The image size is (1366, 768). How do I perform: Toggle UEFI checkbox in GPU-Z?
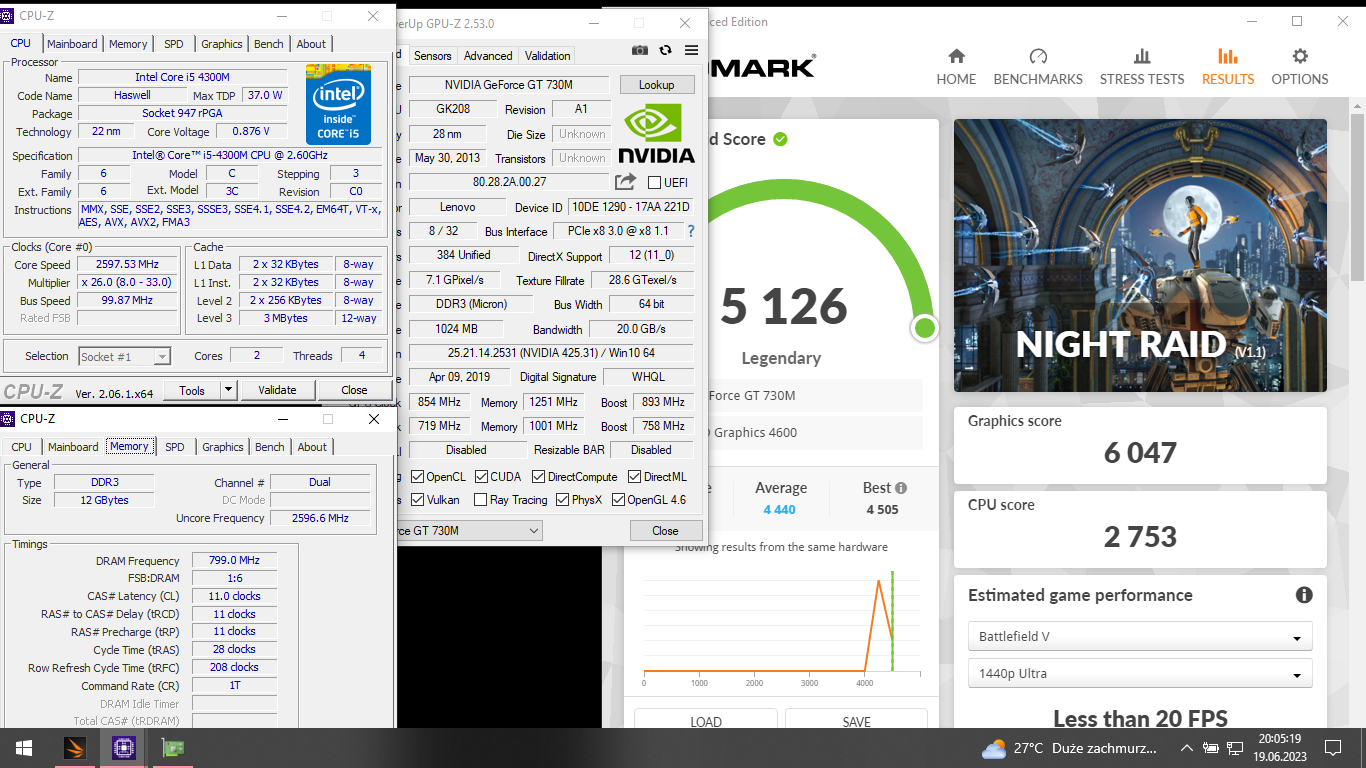pos(654,182)
